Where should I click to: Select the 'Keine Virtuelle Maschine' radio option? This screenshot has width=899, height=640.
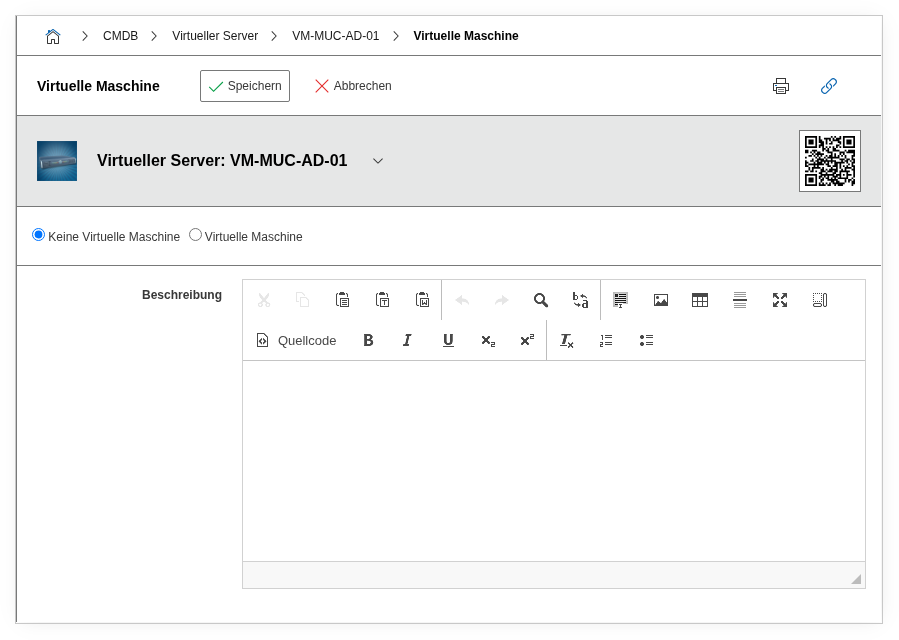(39, 235)
